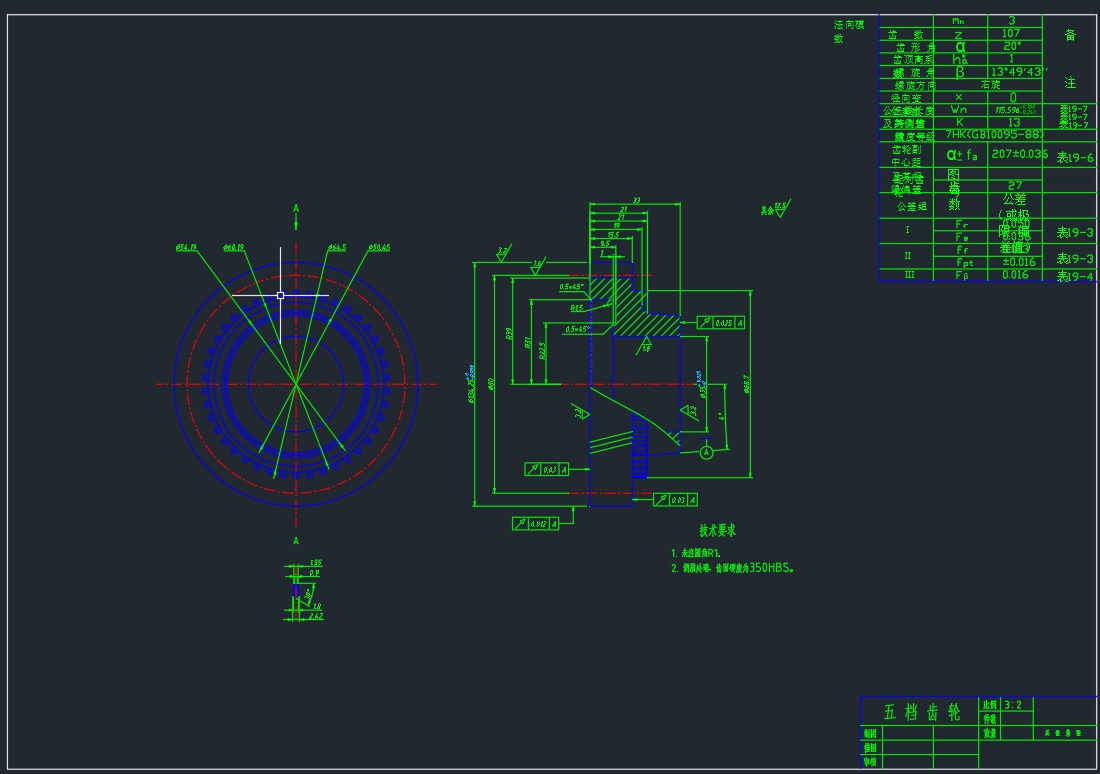Select the note ending with 350HBS
Viewport: 1100px width, 774px height.
pyautogui.click(x=732, y=568)
